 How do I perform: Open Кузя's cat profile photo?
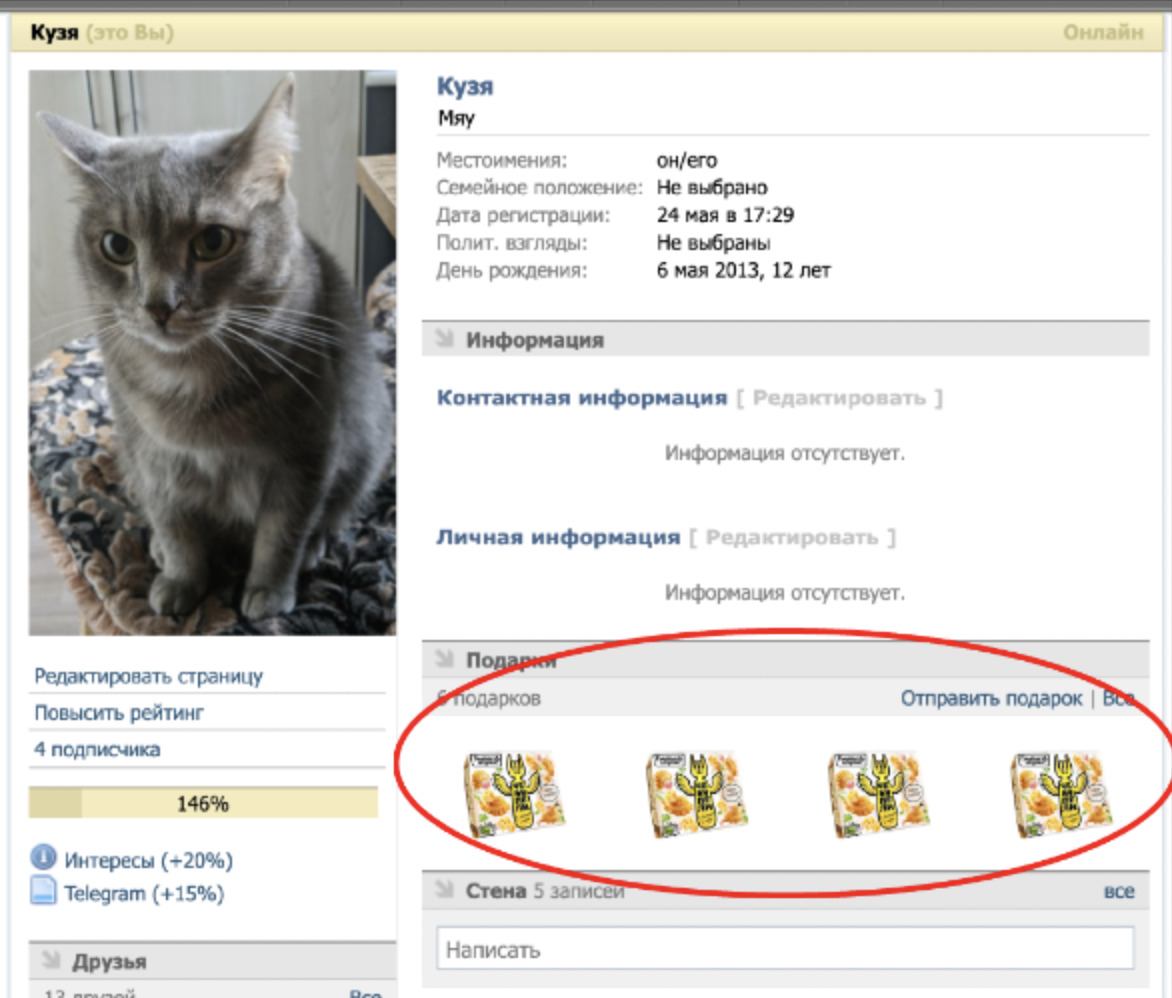click(212, 353)
